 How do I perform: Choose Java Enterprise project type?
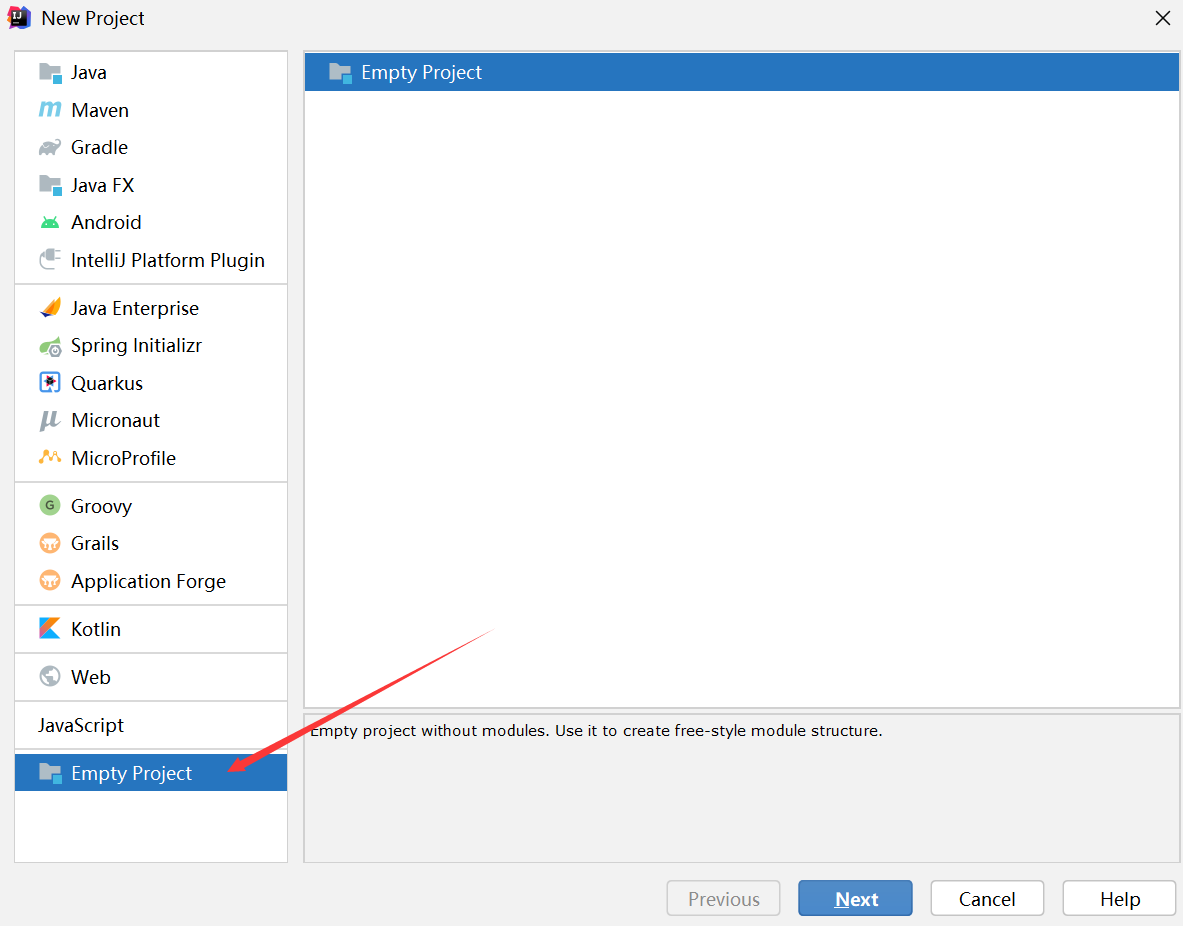[x=151, y=308]
